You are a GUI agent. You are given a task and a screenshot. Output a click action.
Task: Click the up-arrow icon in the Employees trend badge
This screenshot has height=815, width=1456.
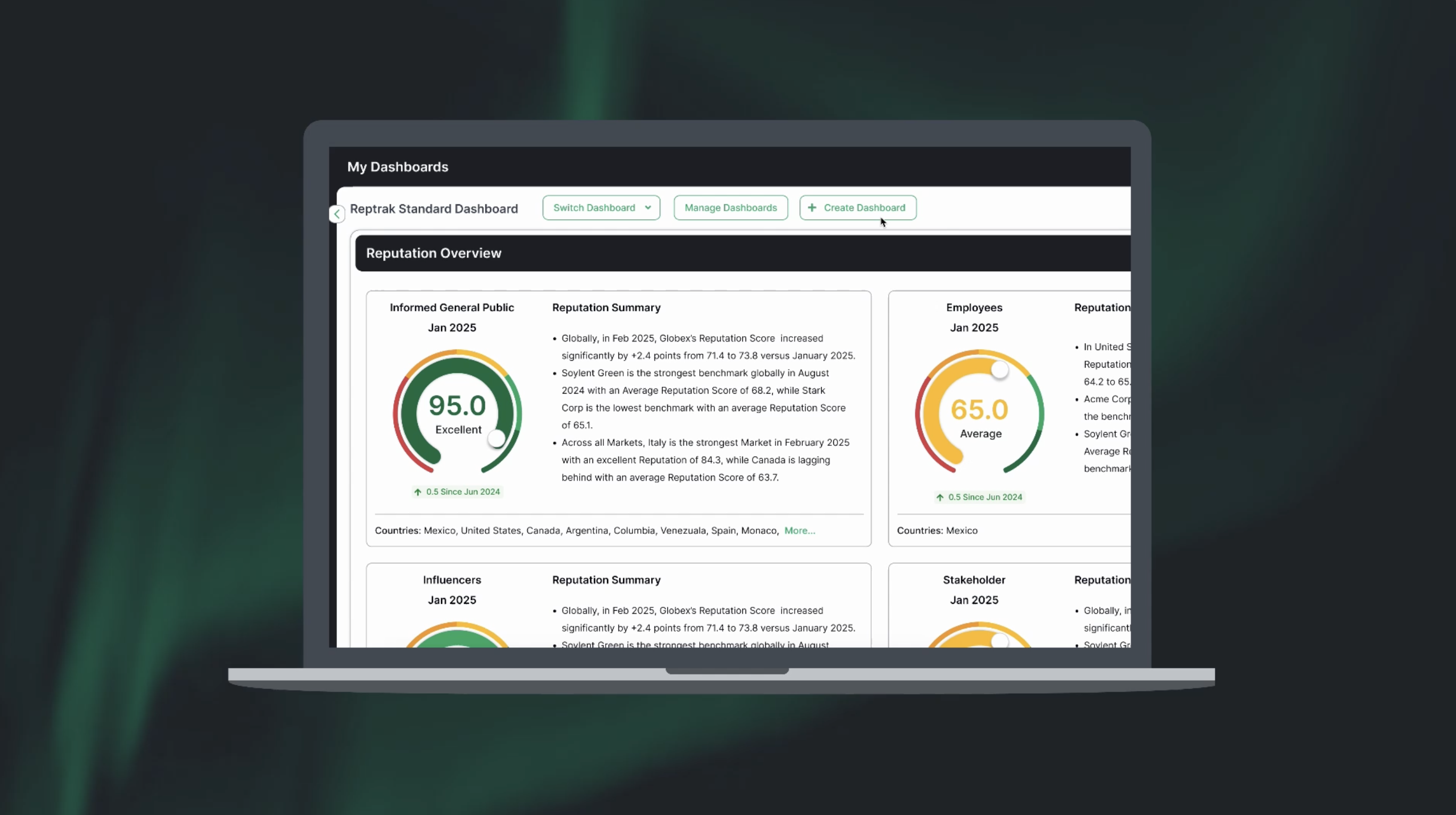tap(940, 497)
